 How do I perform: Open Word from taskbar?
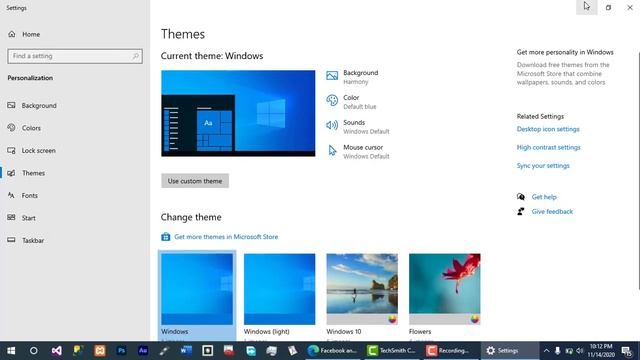click(x=186, y=351)
